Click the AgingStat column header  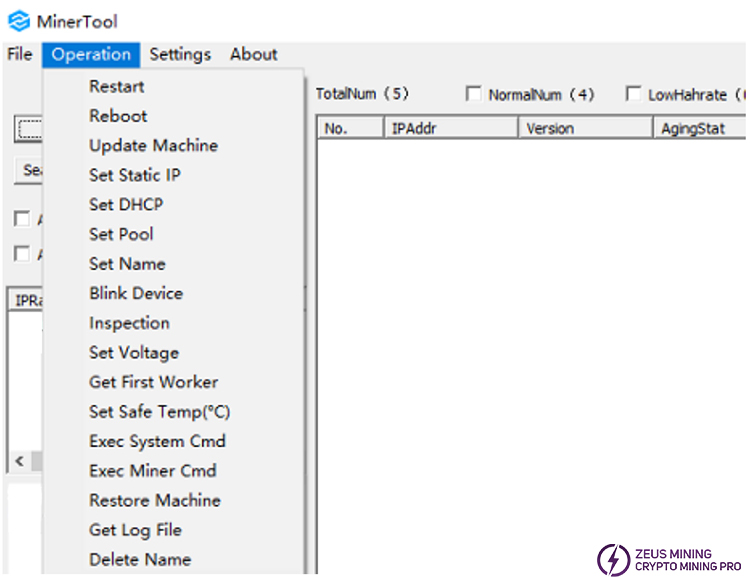[700, 129]
